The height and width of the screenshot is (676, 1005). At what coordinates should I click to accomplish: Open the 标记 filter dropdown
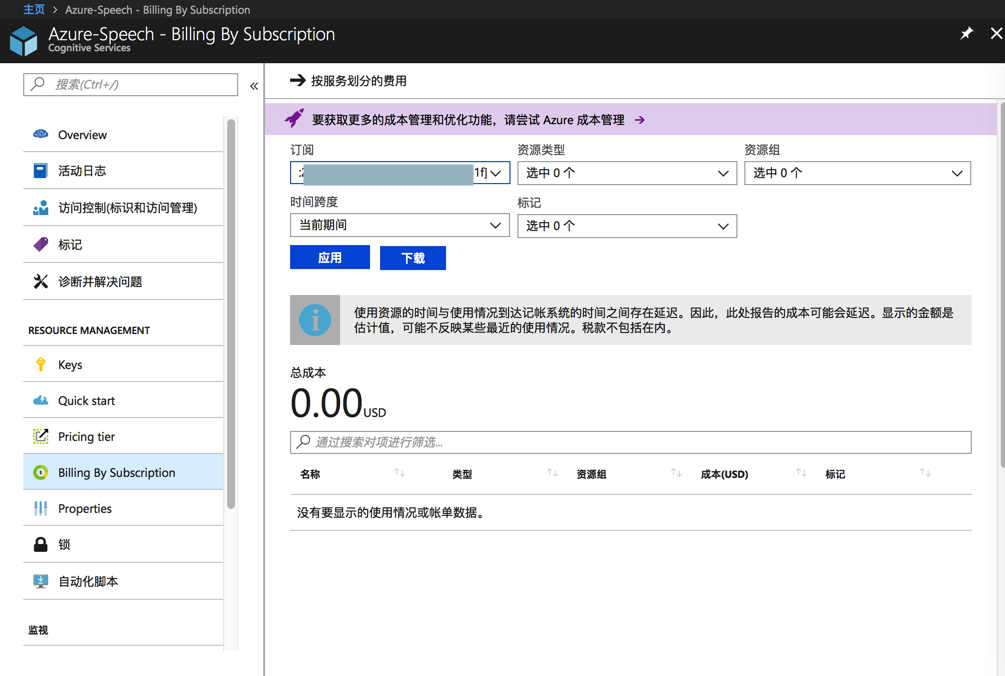[x=627, y=226]
